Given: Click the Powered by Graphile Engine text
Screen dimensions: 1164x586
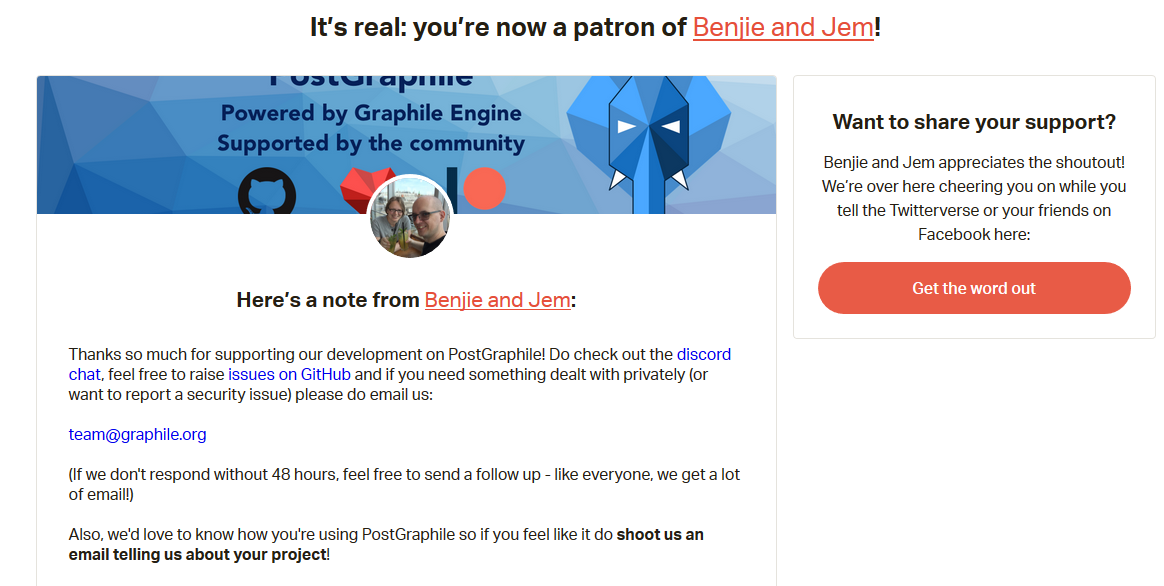Looking at the screenshot, I should pos(371,113).
